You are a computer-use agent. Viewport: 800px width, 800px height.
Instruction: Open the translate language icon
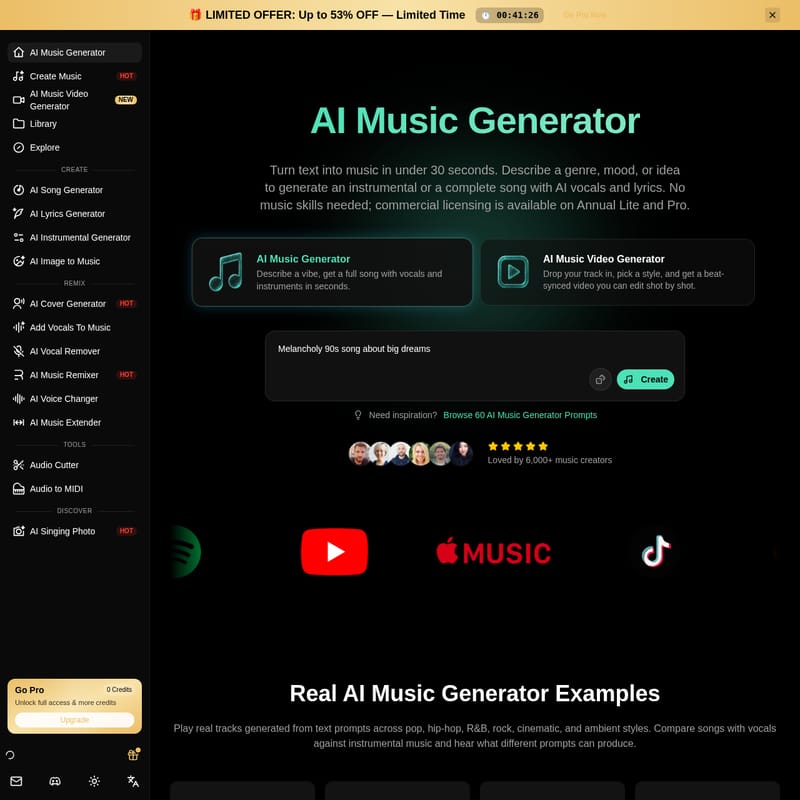[x=133, y=781]
